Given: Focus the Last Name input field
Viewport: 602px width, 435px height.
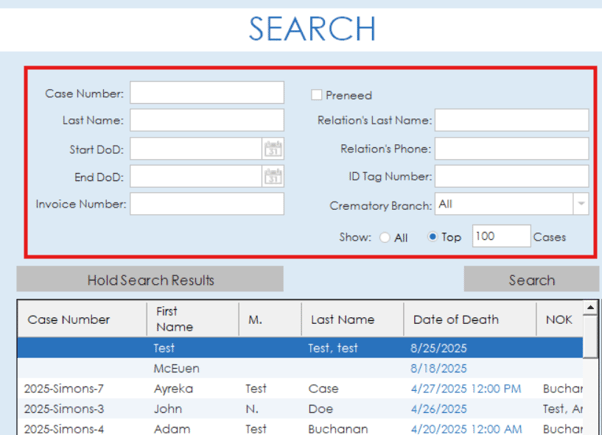Looking at the screenshot, I should pos(206,121).
